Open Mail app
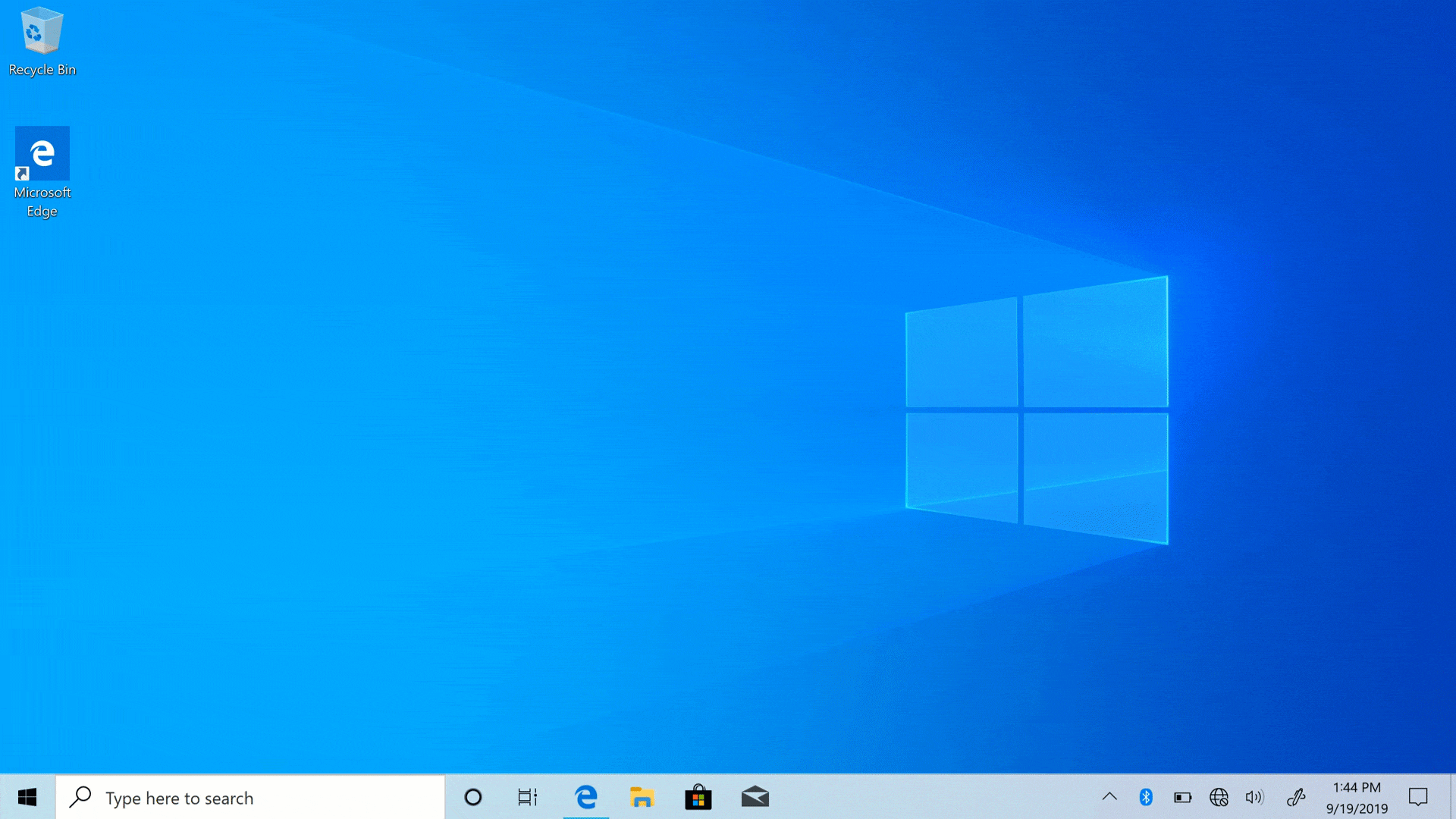Screen dimensions: 1456x819 pos(755,797)
